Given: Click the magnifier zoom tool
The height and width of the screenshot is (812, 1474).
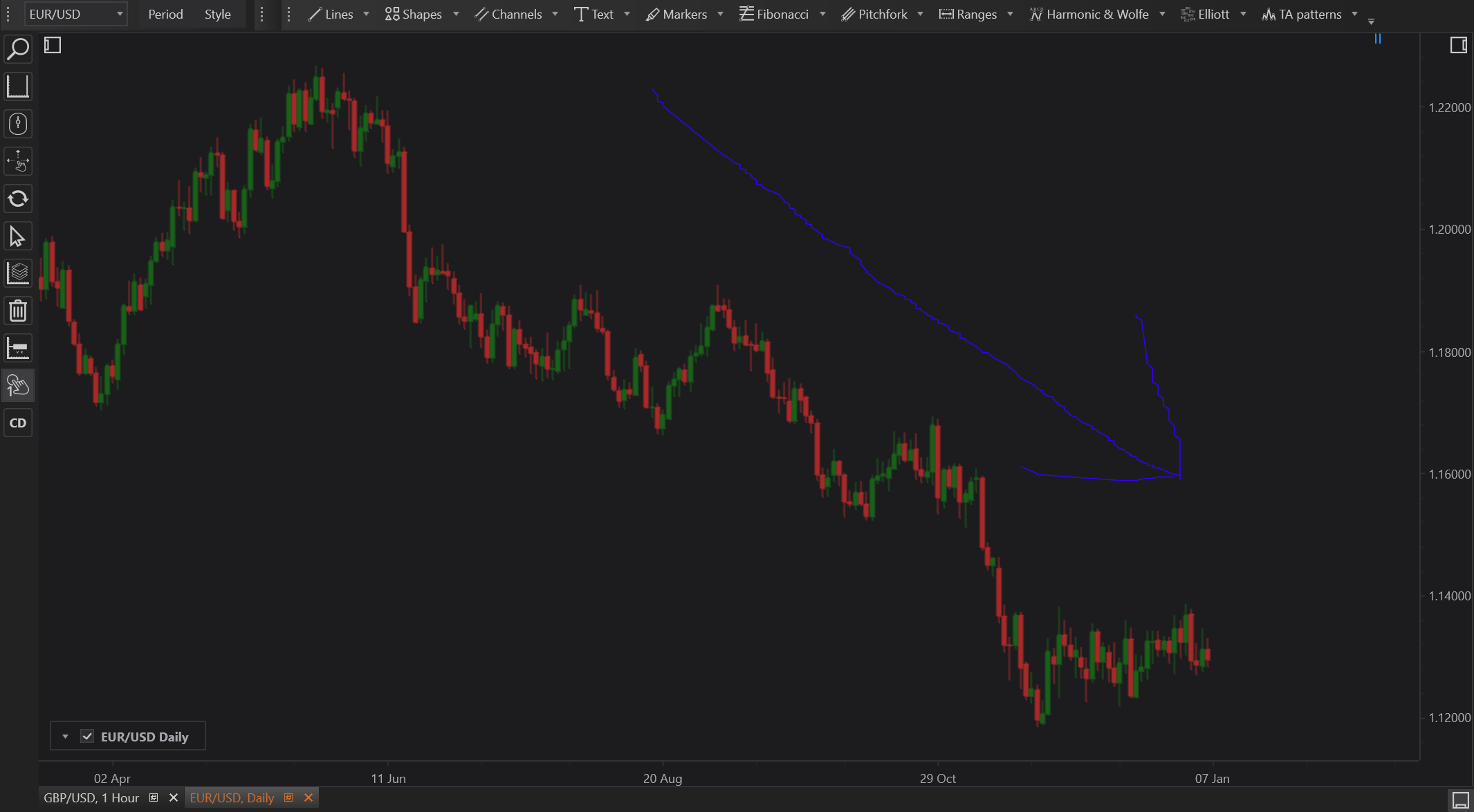Looking at the screenshot, I should [x=18, y=49].
